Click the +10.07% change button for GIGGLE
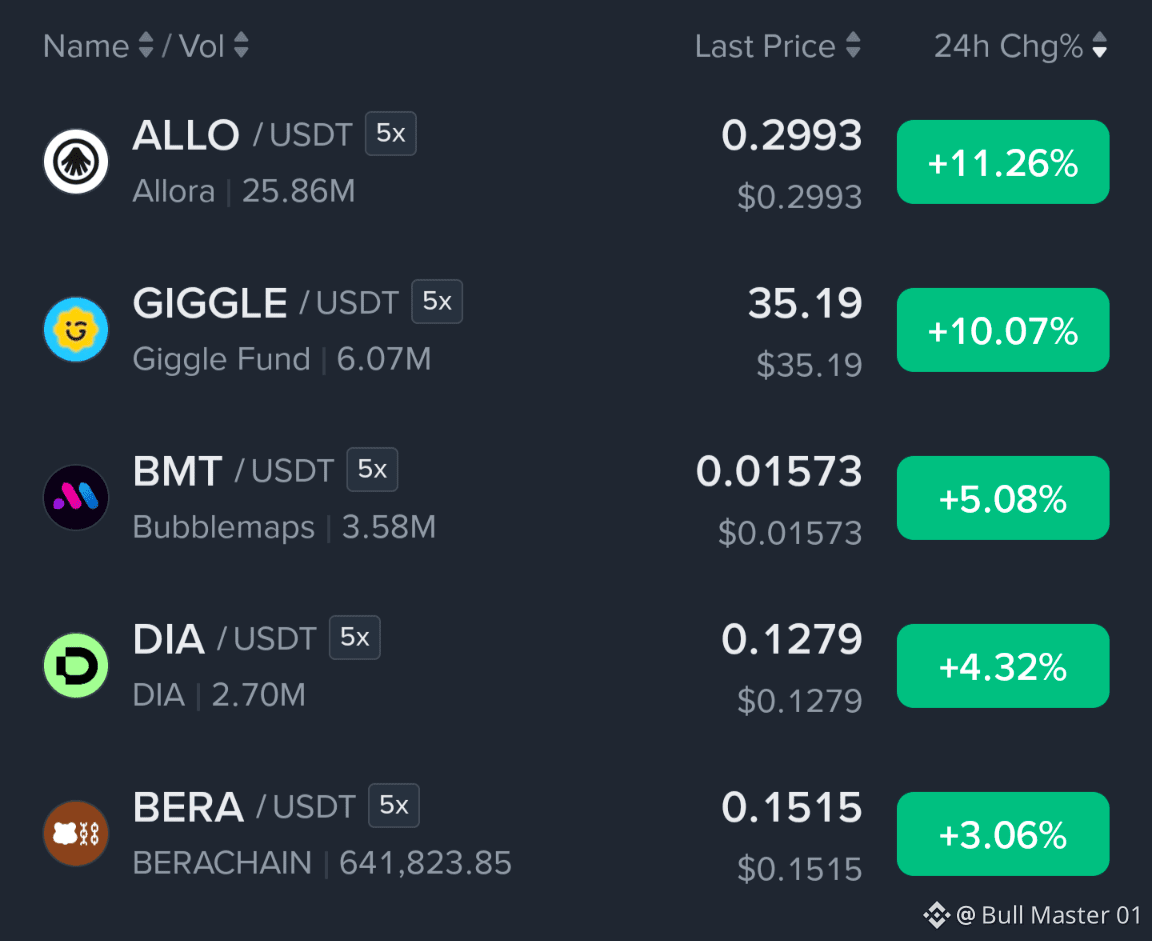The height and width of the screenshot is (941, 1152). point(1003,330)
